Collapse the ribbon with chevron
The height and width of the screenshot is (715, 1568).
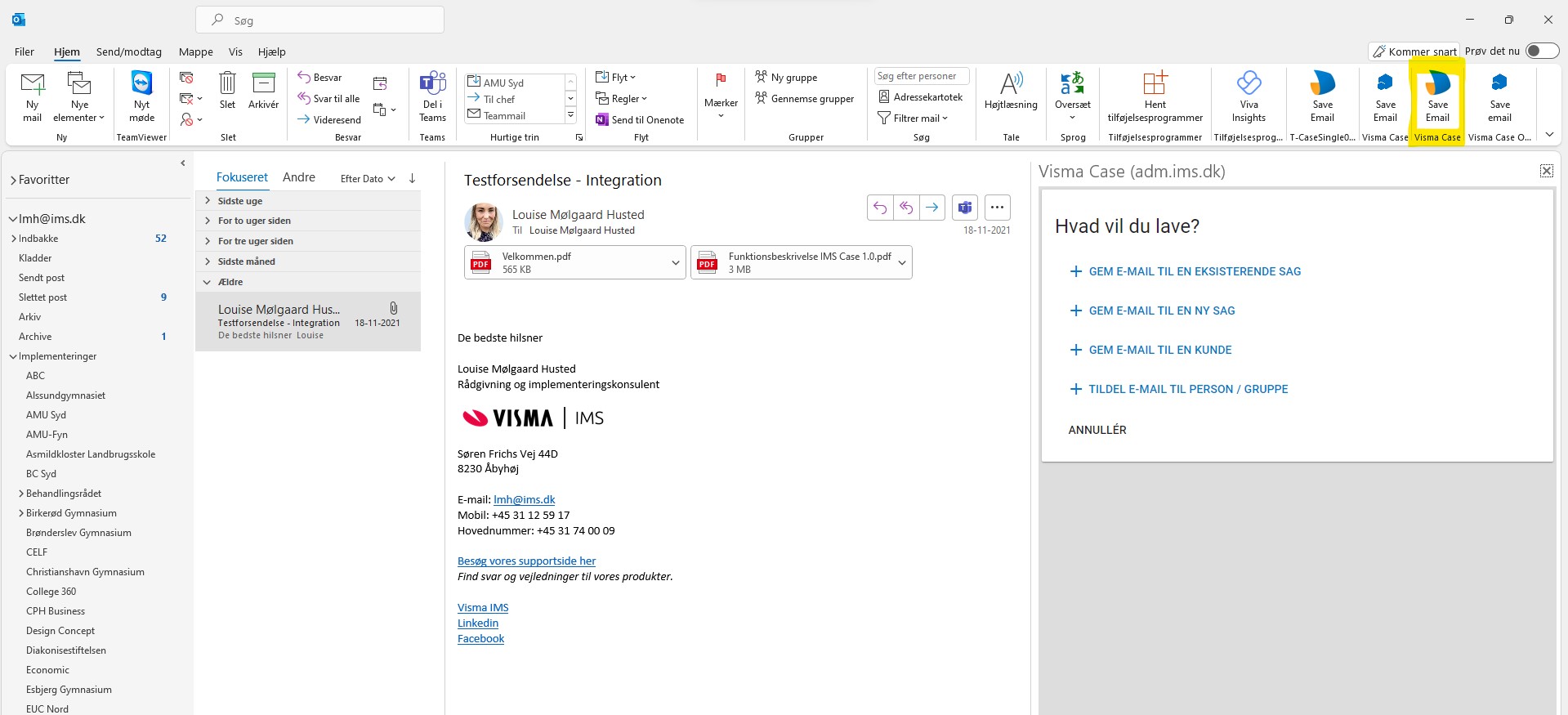(x=1550, y=135)
